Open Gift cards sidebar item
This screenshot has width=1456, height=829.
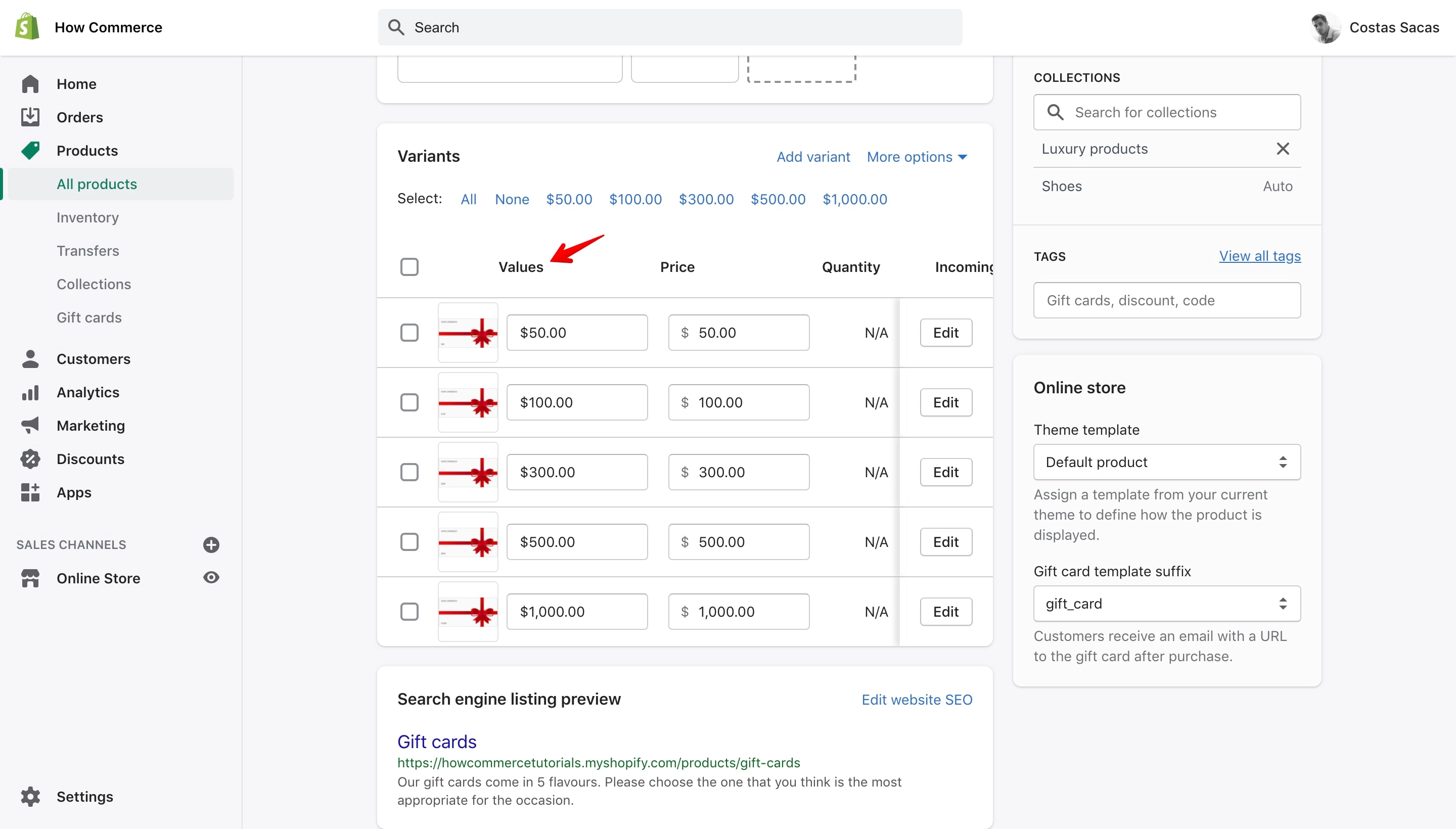click(x=89, y=318)
